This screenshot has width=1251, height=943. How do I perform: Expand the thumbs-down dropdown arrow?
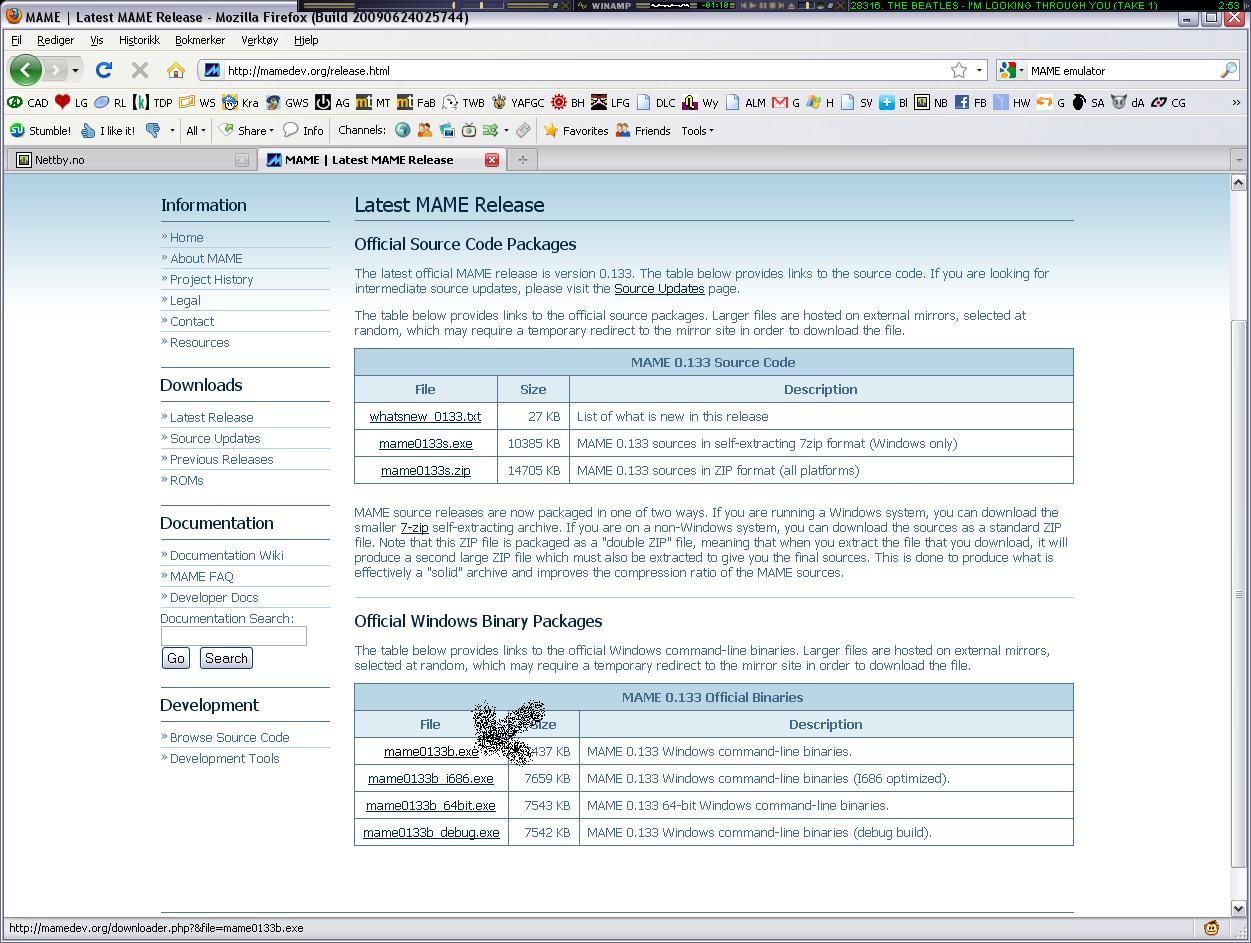[x=172, y=130]
